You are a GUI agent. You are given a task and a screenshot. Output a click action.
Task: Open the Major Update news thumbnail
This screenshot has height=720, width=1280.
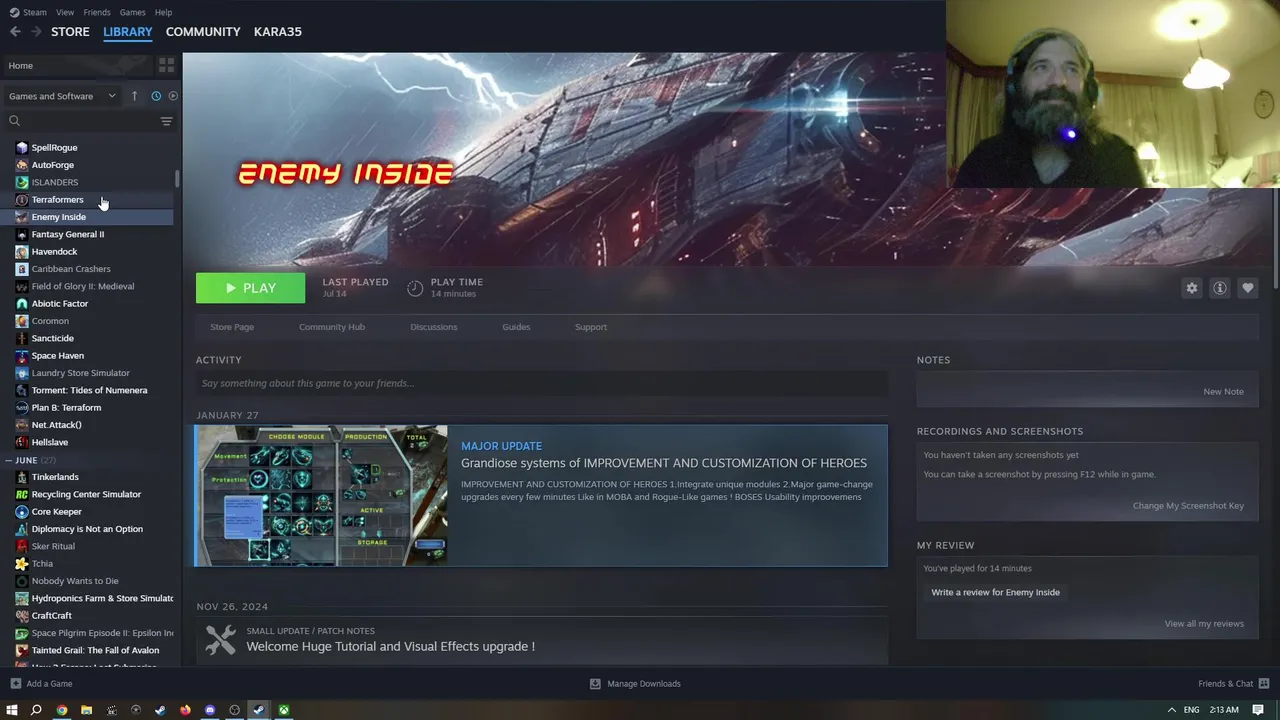[321, 495]
